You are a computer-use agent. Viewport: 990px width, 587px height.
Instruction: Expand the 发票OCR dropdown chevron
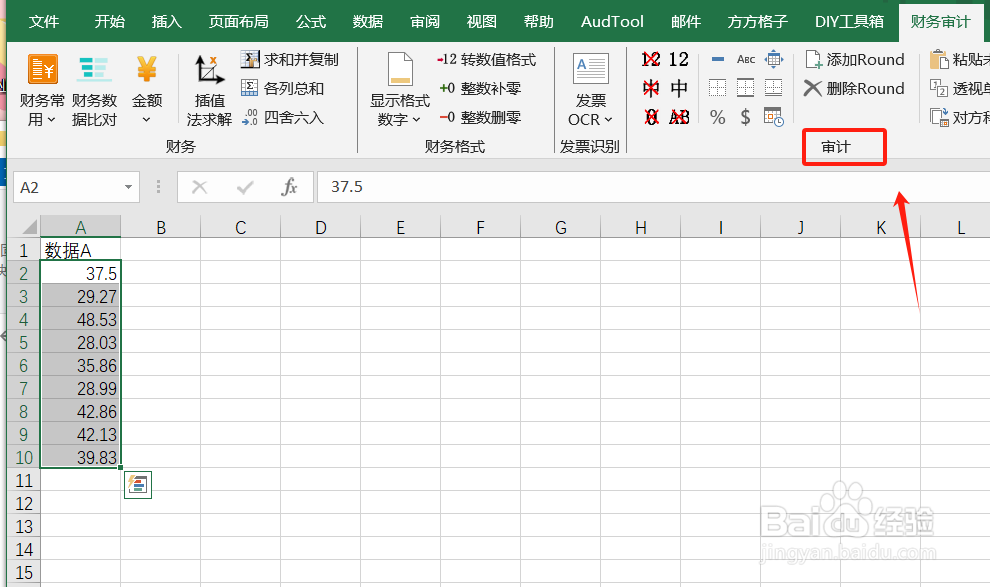(x=609, y=119)
